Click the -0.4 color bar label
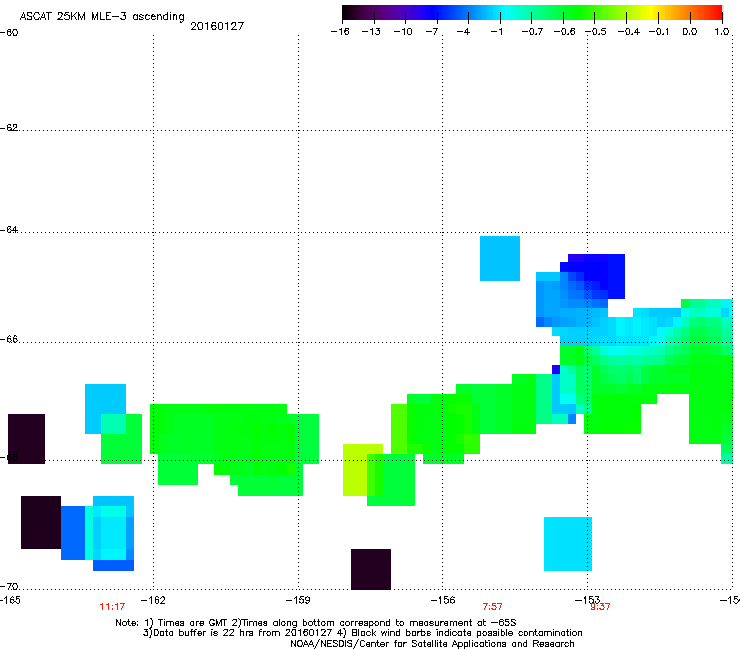The width and height of the screenshot is (740, 650). (x=628, y=32)
